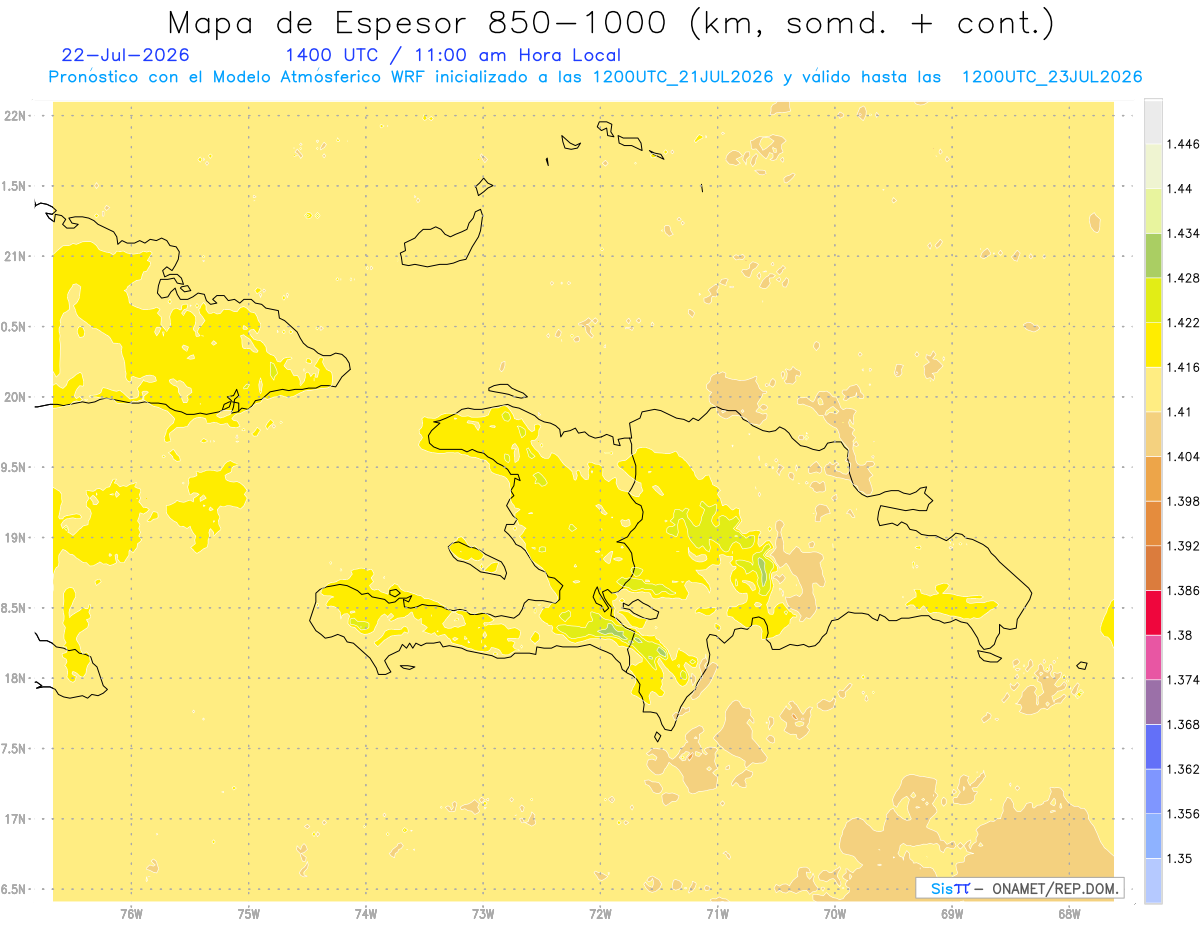Click legend value '1.386'

(1184, 590)
